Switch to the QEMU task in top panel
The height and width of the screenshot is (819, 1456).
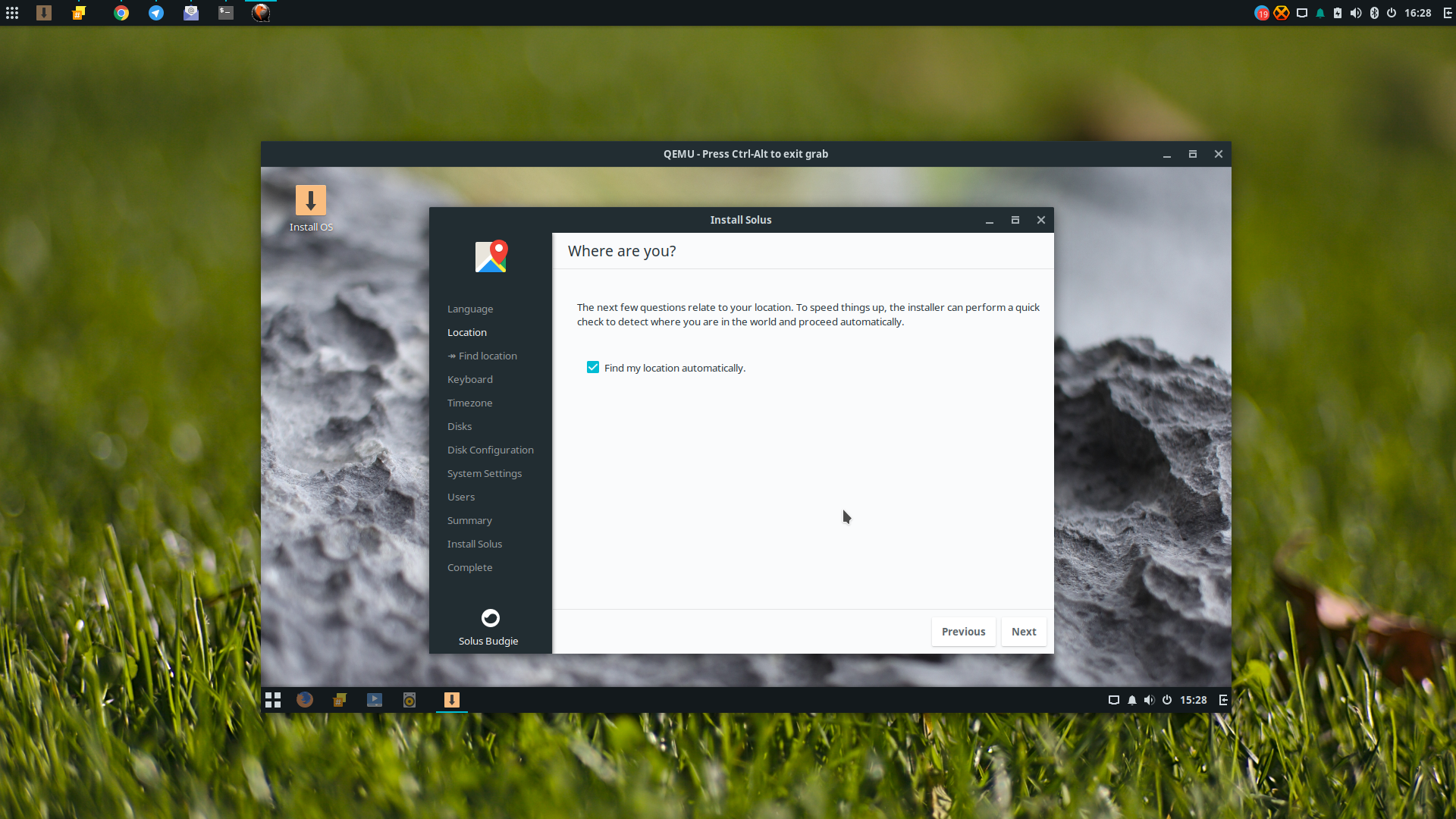261,13
